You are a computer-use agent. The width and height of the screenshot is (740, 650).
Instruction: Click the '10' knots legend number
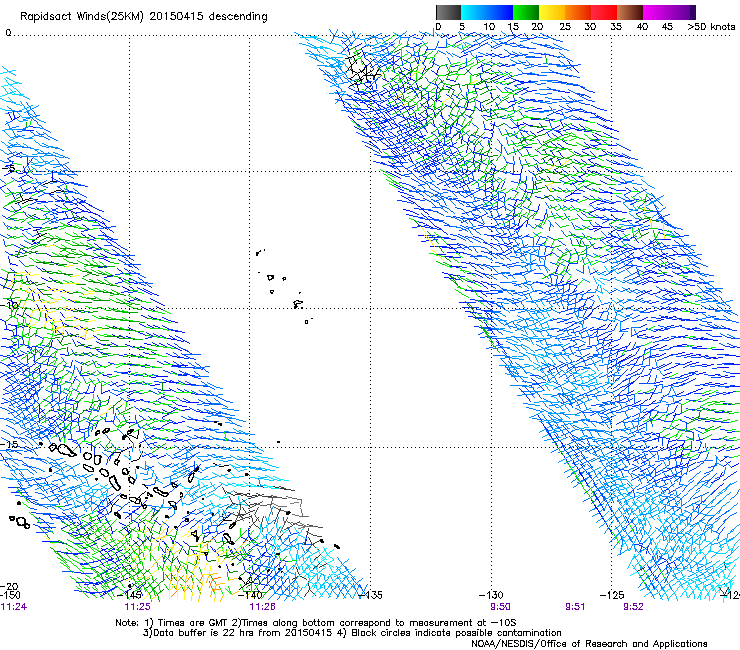pos(489,27)
